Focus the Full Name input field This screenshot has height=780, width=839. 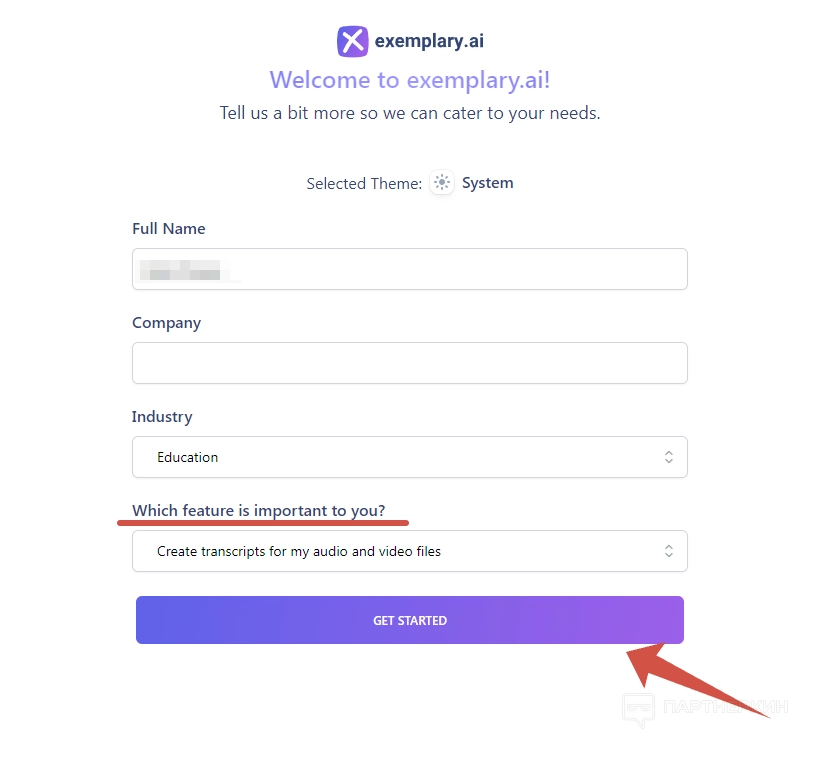pos(409,269)
